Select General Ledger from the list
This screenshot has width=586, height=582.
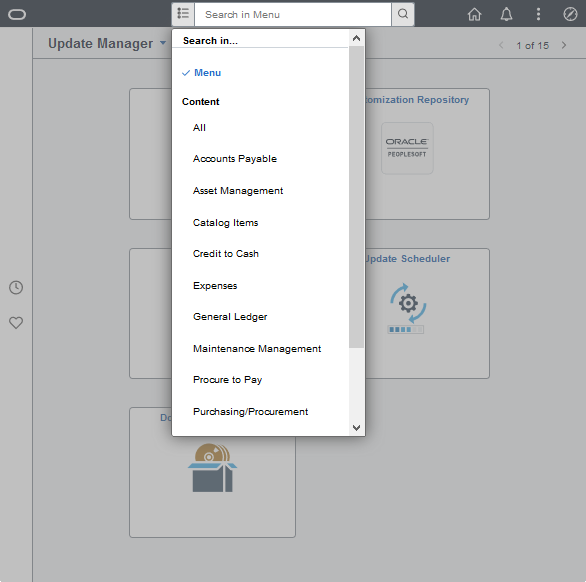click(x=230, y=317)
